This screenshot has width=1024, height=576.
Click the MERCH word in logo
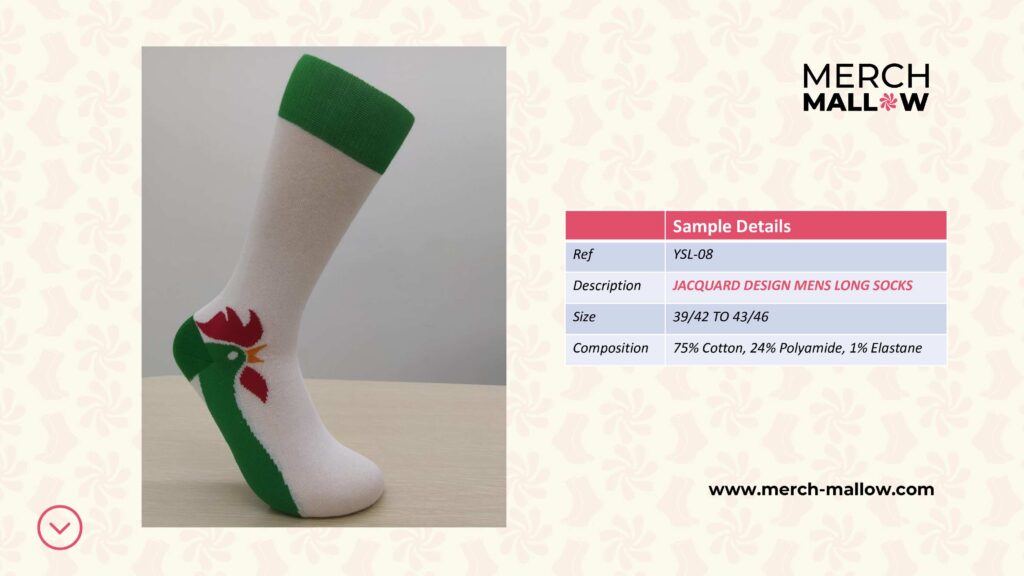(x=866, y=76)
